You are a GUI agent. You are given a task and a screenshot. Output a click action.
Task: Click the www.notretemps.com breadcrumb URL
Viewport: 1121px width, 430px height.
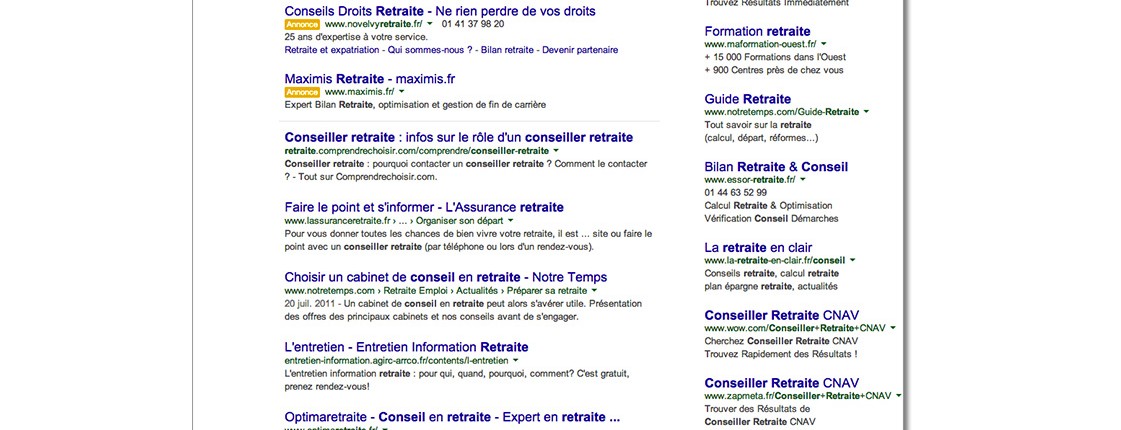pos(330,290)
